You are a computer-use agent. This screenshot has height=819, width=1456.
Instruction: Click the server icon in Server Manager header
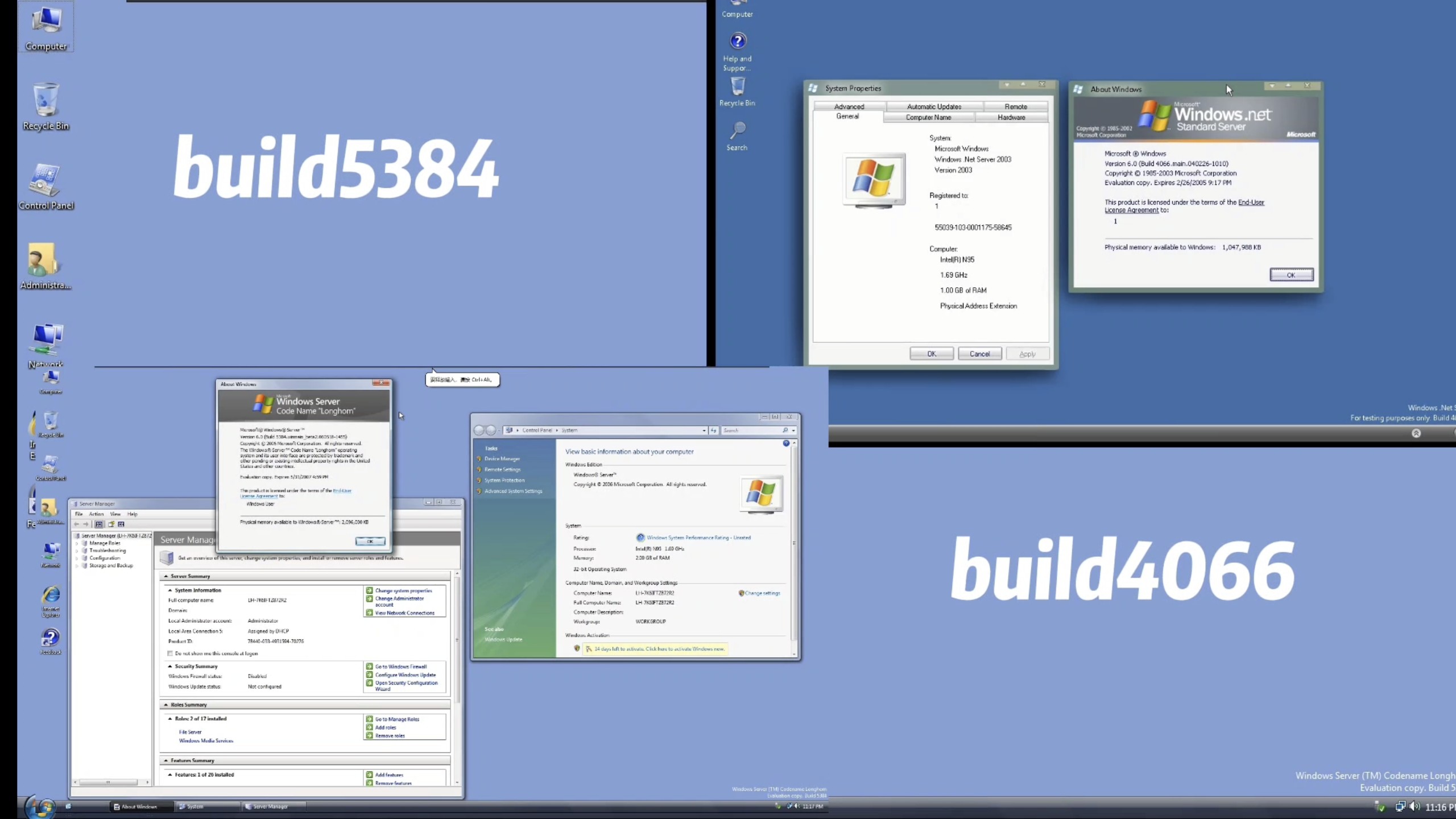(167, 558)
